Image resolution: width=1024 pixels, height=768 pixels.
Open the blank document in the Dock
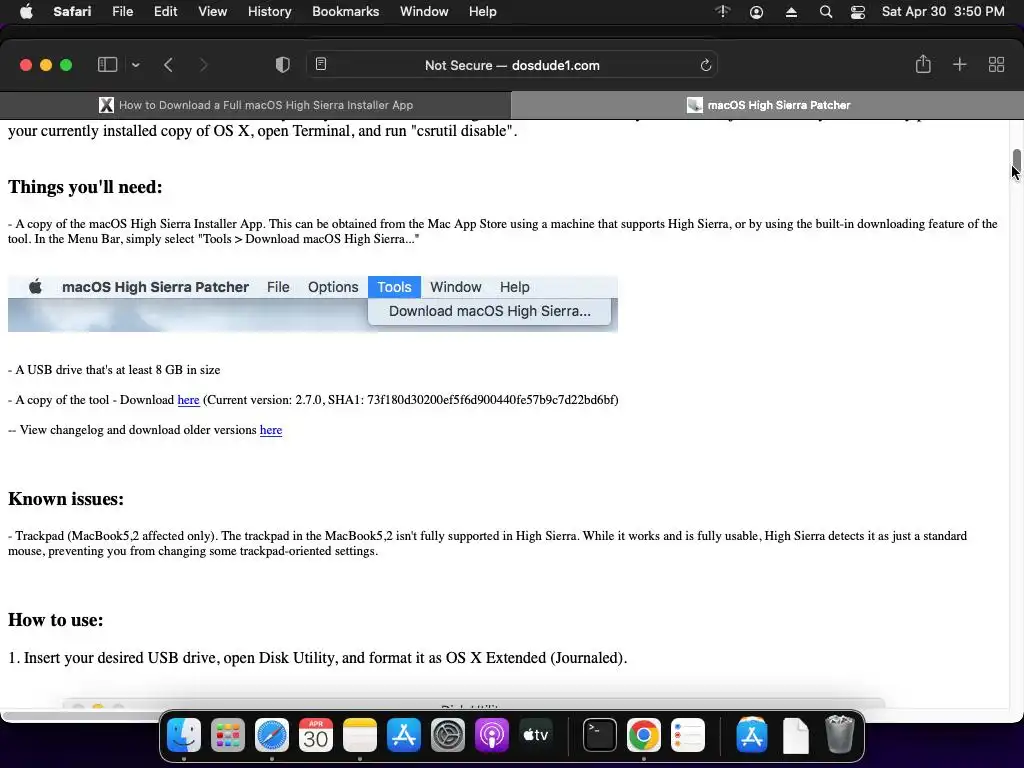(x=795, y=735)
